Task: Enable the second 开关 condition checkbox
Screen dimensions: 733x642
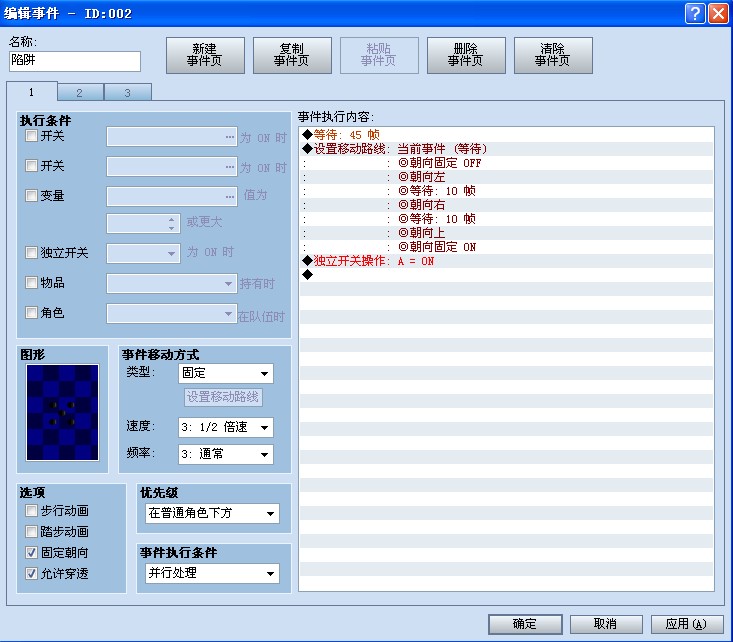Action: click(x=31, y=166)
